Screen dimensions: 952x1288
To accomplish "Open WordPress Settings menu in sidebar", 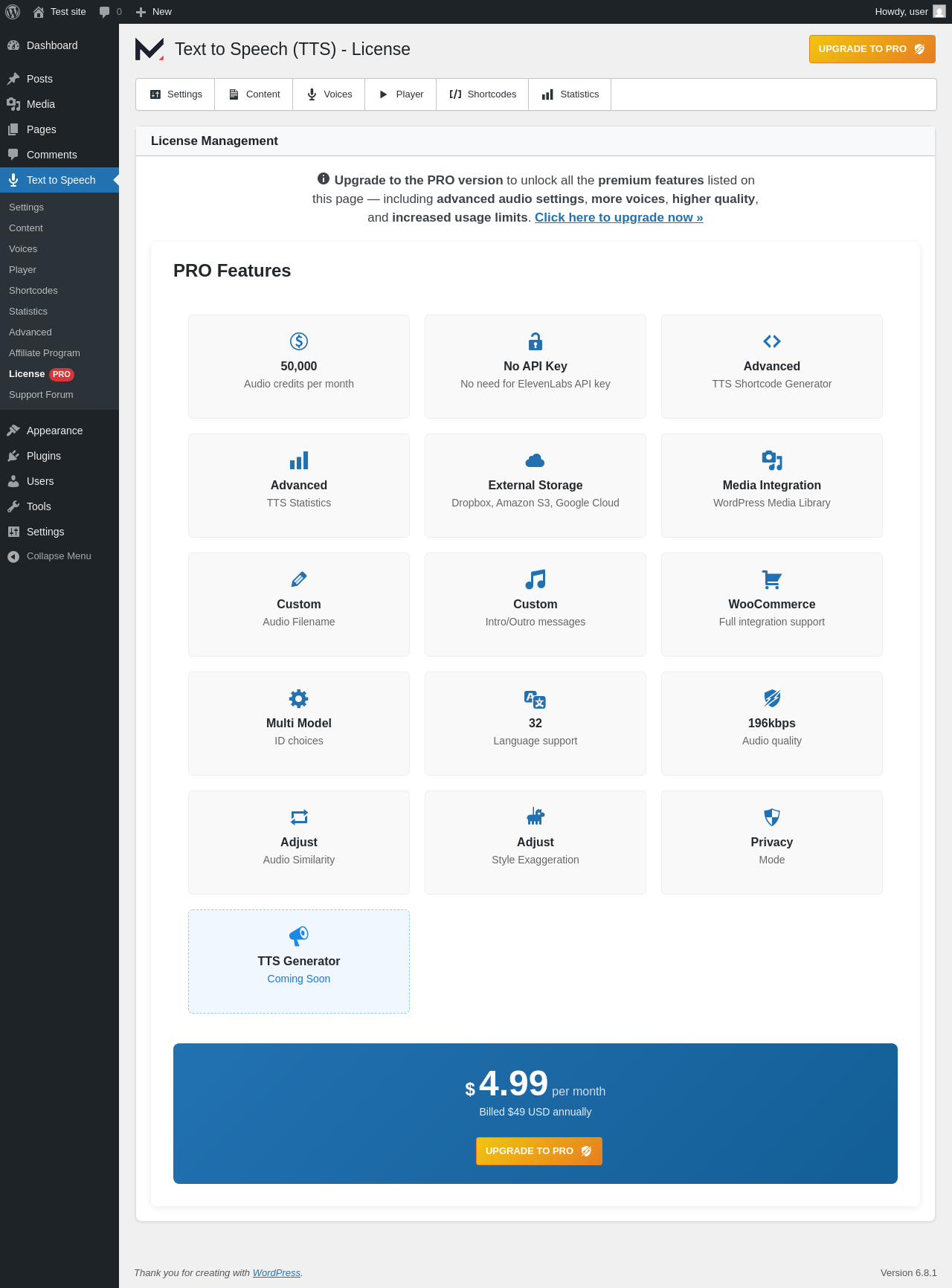I will tap(59, 532).
